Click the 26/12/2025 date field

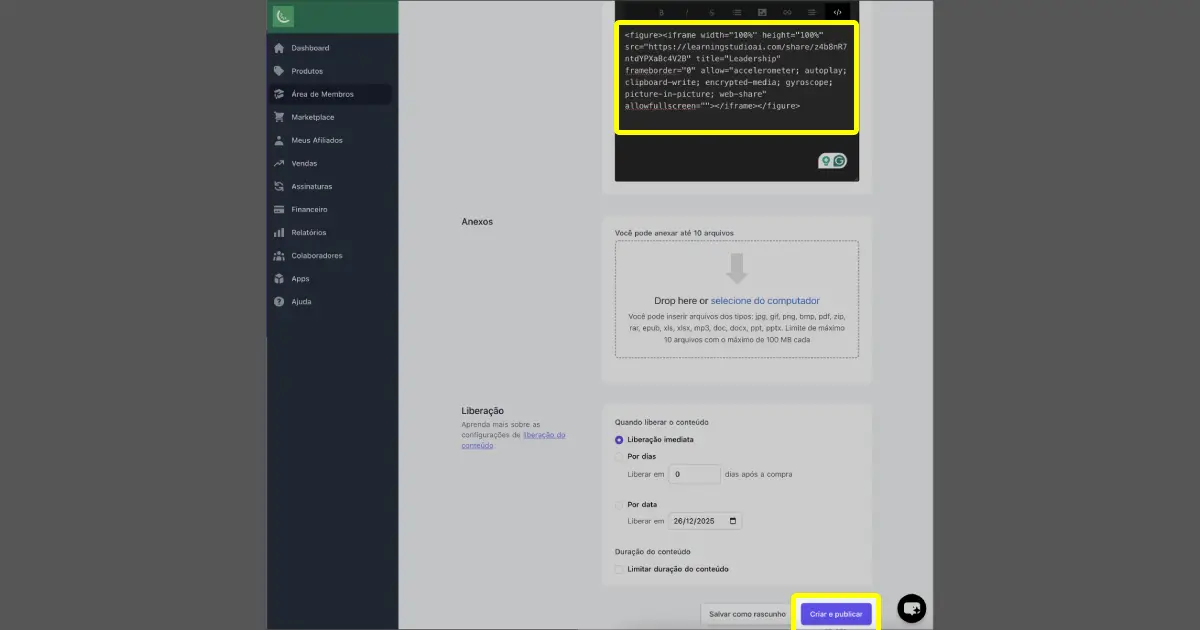pos(705,521)
